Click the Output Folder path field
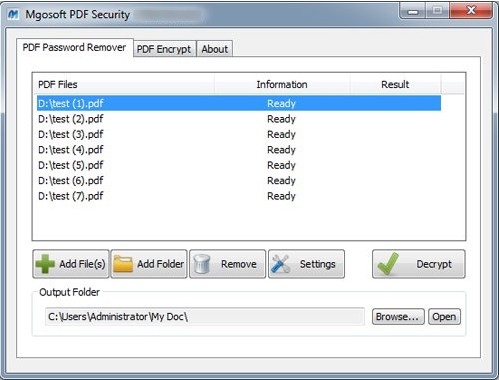 [x=205, y=316]
